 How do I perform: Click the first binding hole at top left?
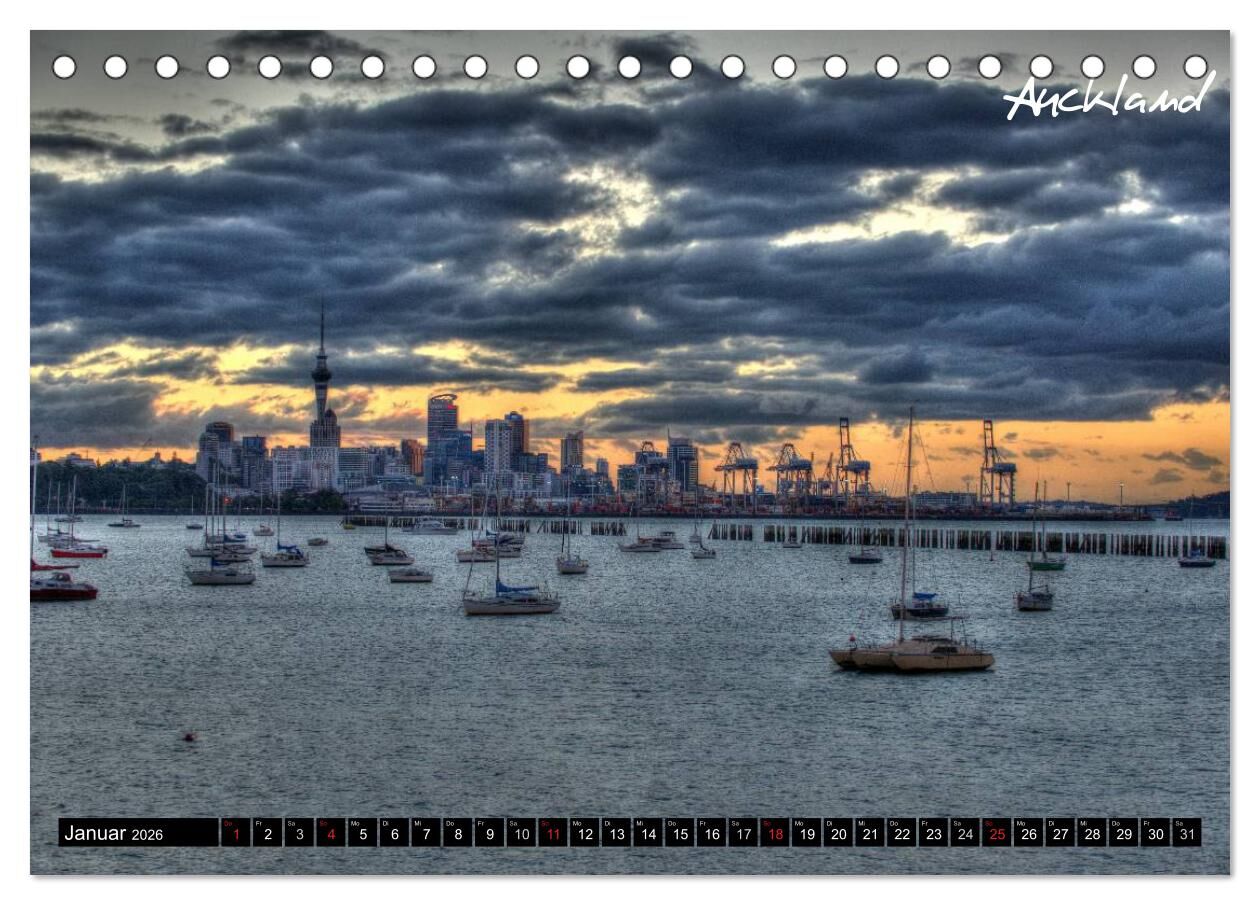(64, 67)
